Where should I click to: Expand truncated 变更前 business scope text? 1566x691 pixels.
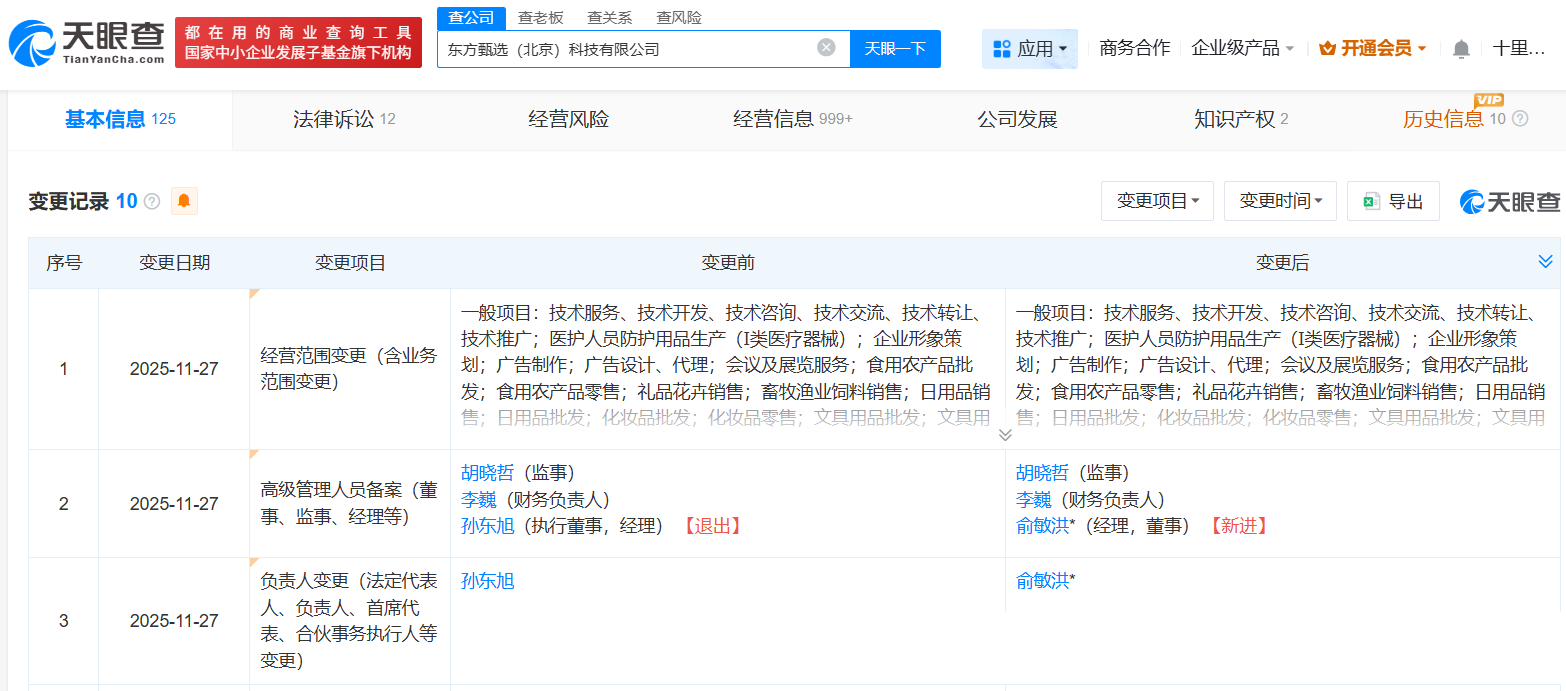coord(1005,434)
